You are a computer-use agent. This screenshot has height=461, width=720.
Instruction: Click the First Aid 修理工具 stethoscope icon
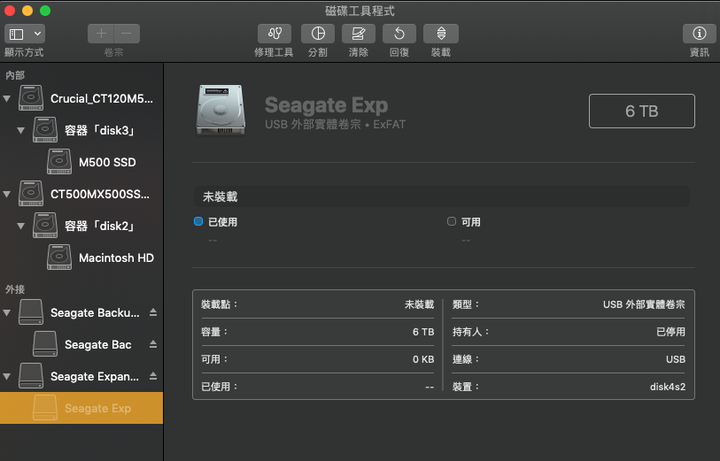[x=274, y=34]
